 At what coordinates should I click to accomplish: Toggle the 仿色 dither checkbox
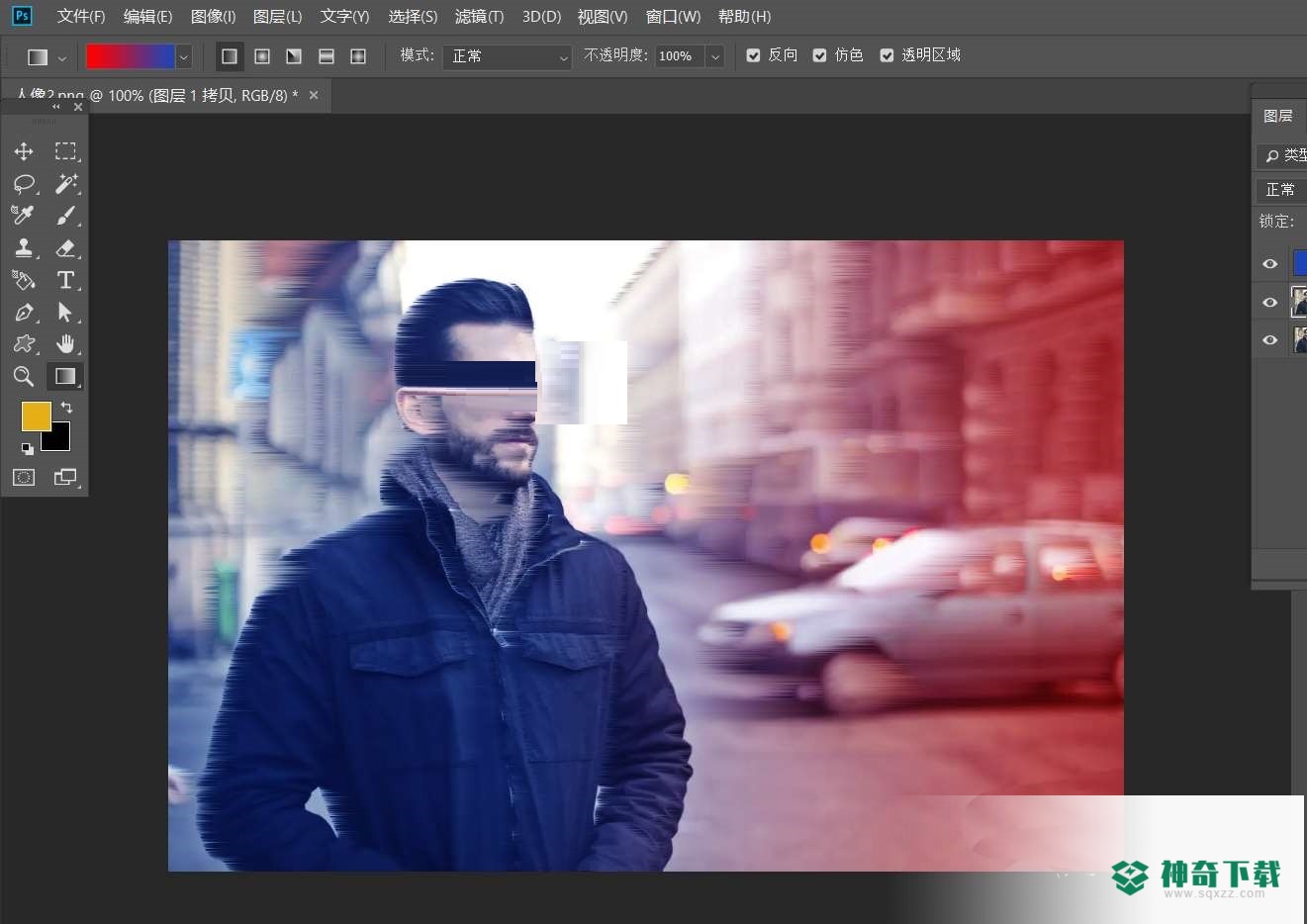pos(820,55)
